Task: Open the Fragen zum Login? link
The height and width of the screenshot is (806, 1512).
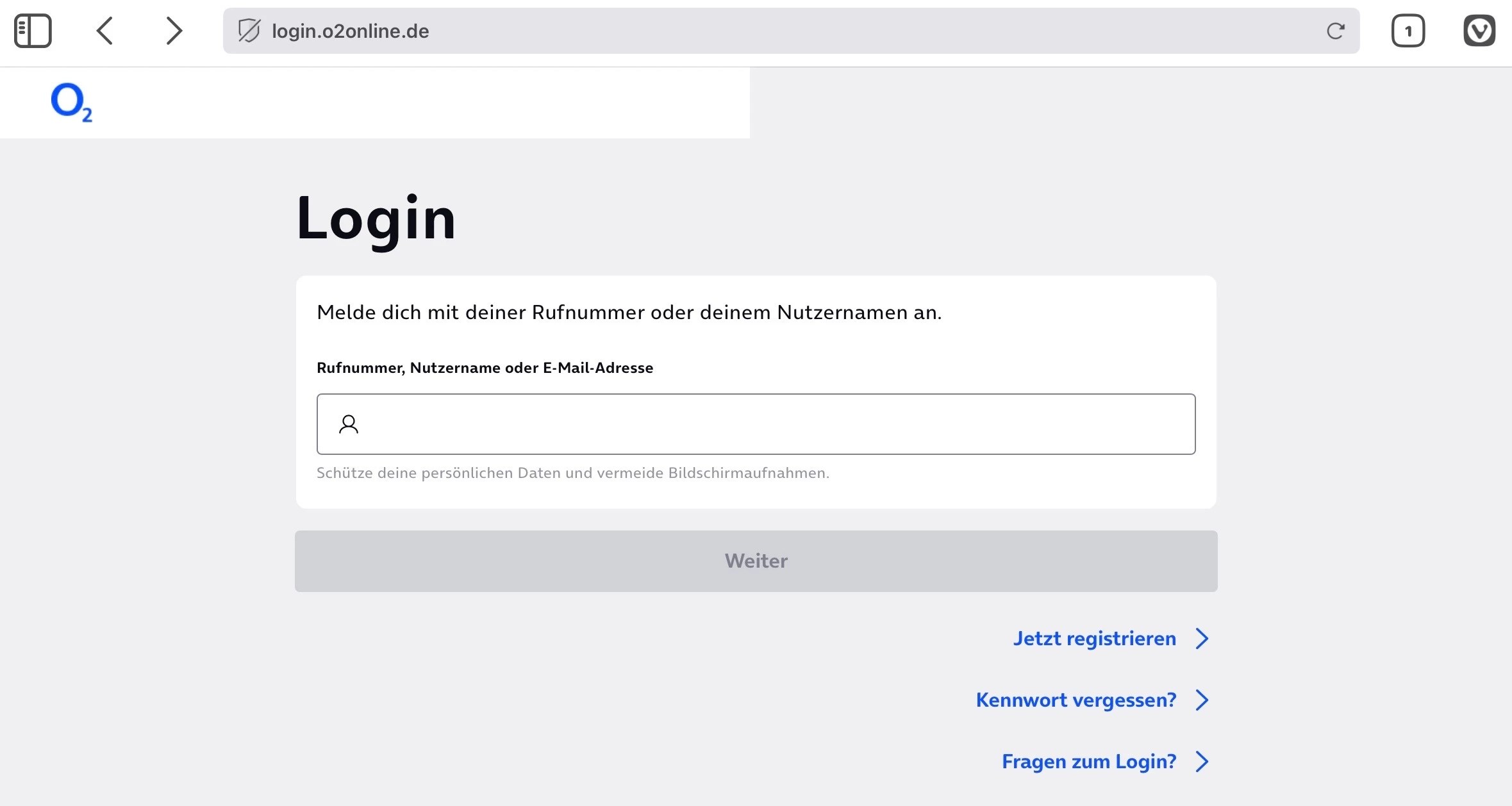Action: coord(1088,762)
